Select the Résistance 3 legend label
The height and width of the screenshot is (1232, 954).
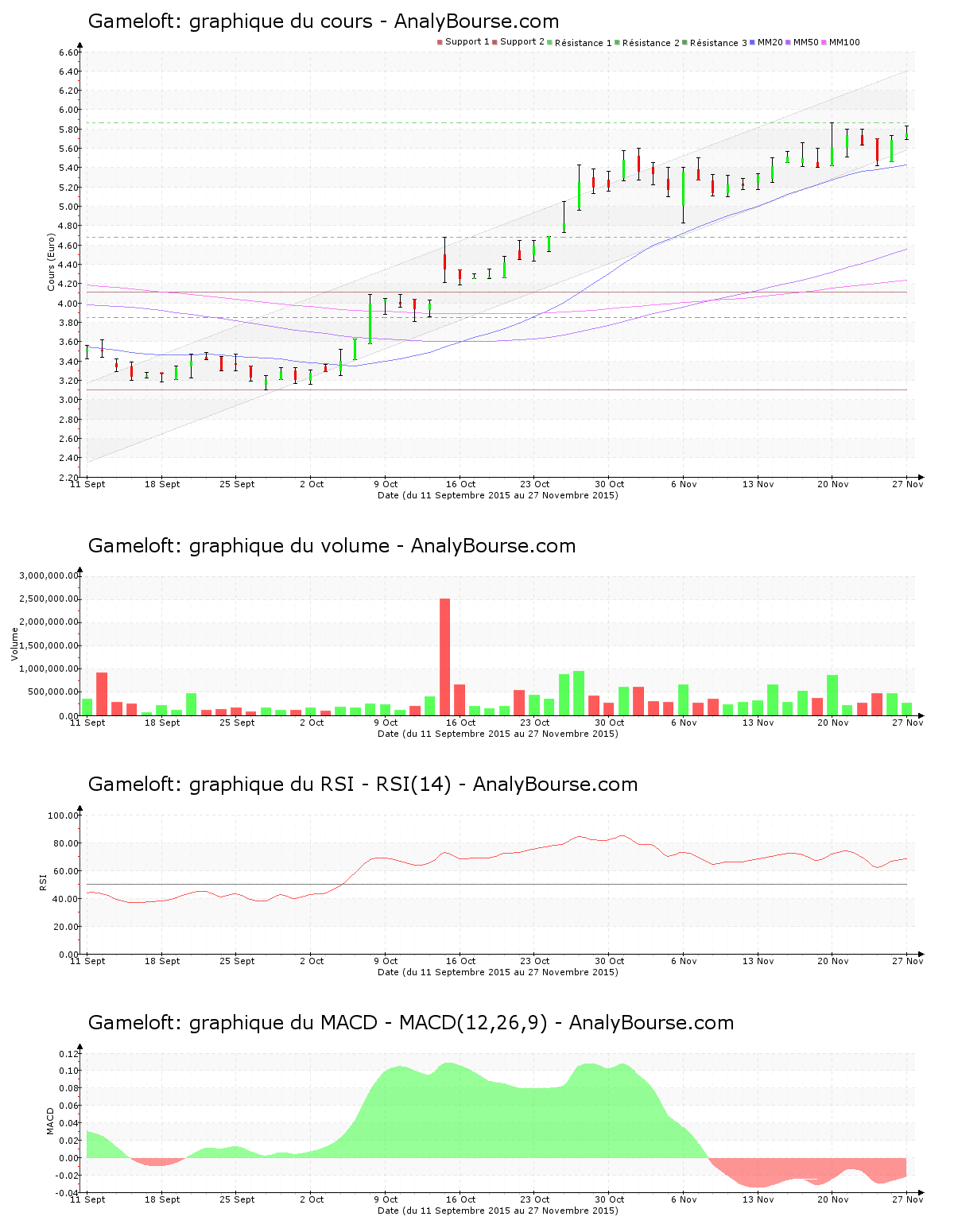719,43
